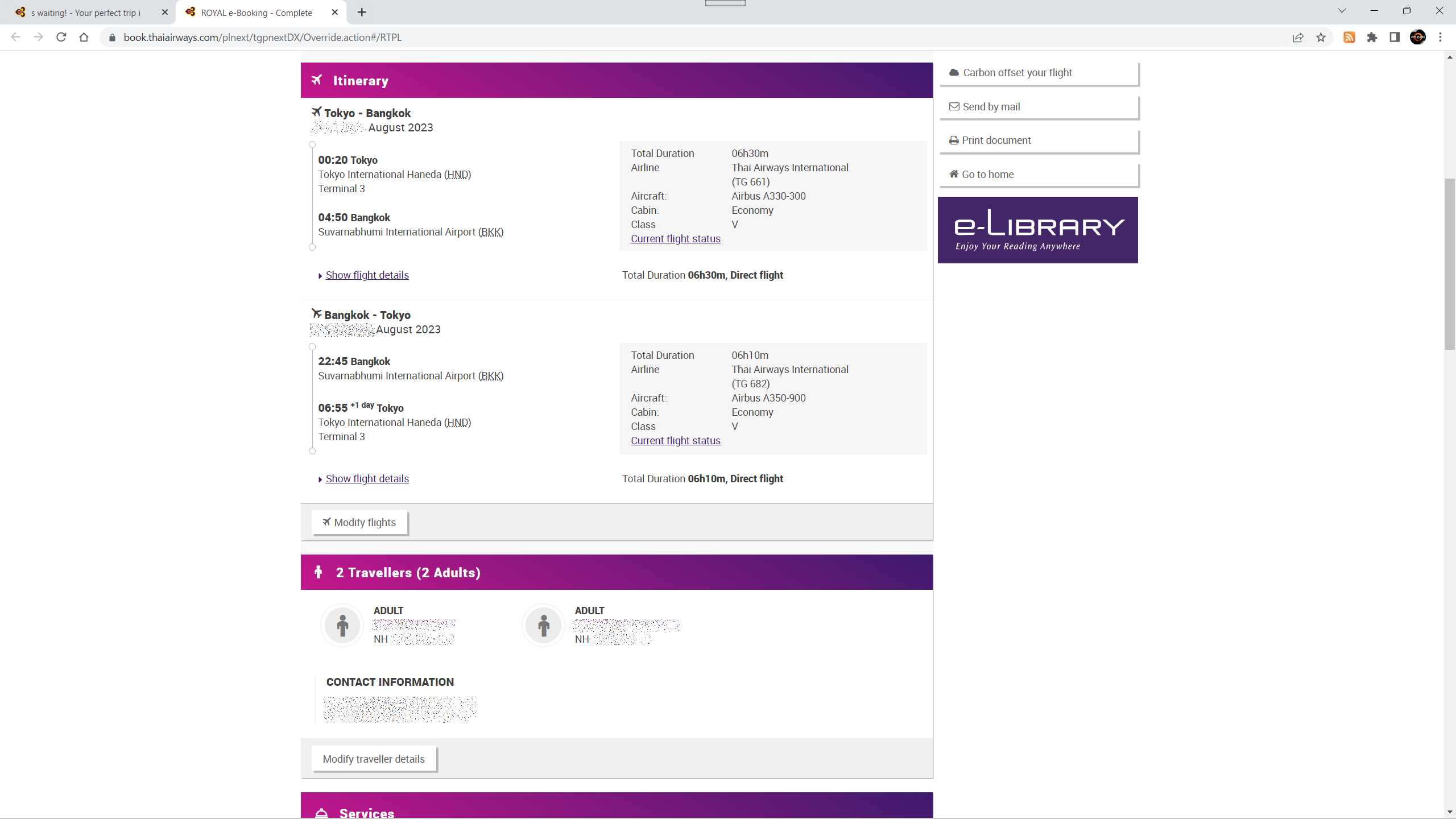Click the 2 Travellers section header
The width and height of the screenshot is (1456, 819).
coord(617,572)
